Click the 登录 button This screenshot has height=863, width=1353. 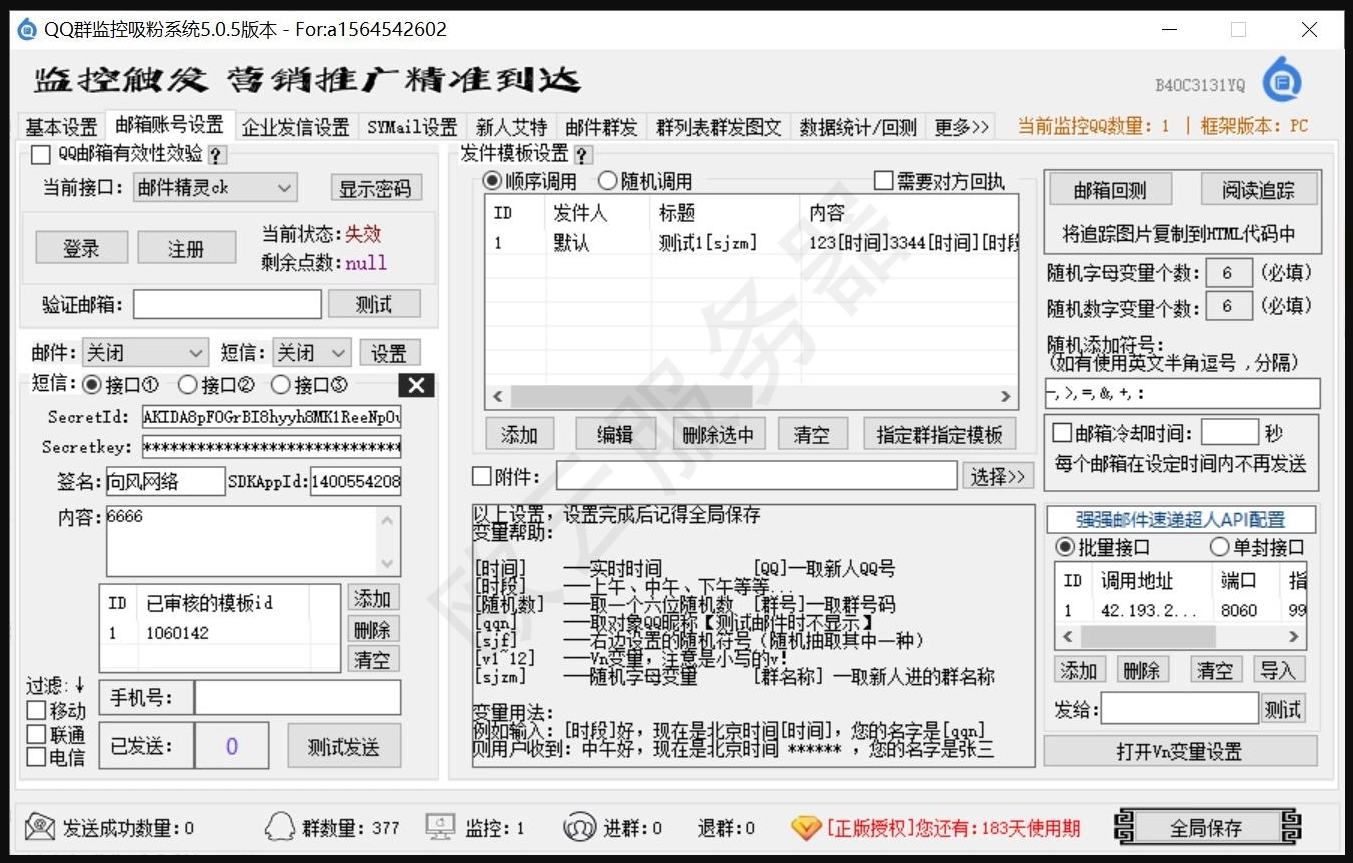(x=81, y=248)
